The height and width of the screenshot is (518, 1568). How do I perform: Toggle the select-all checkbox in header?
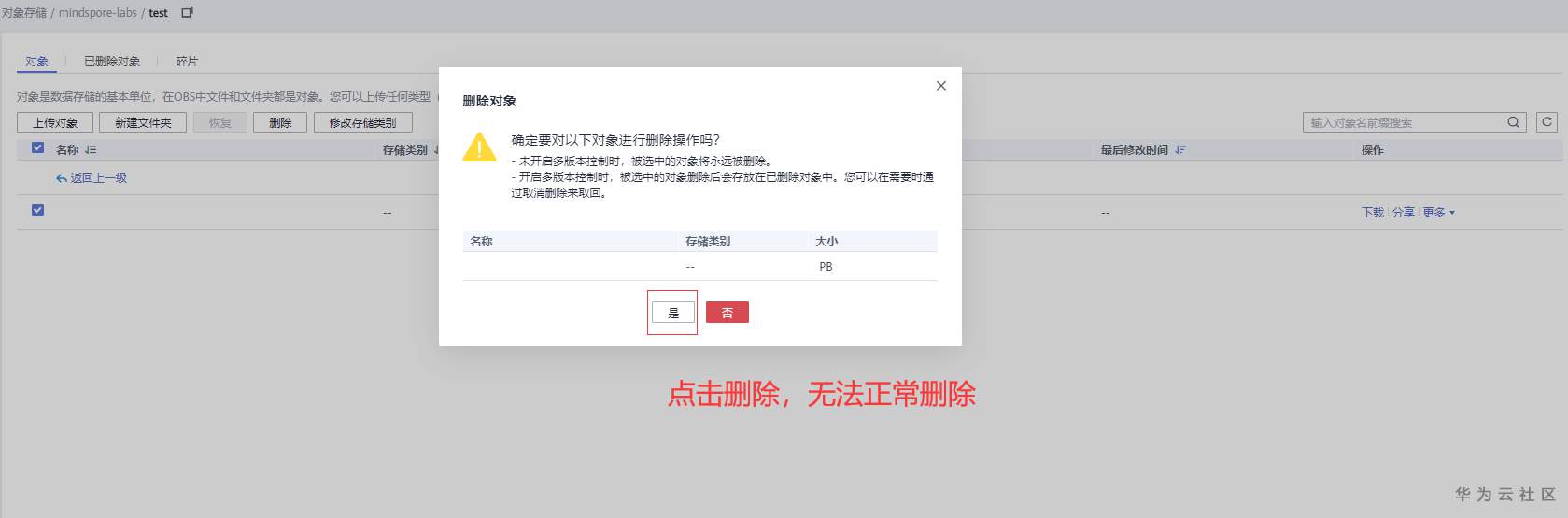tap(37, 147)
